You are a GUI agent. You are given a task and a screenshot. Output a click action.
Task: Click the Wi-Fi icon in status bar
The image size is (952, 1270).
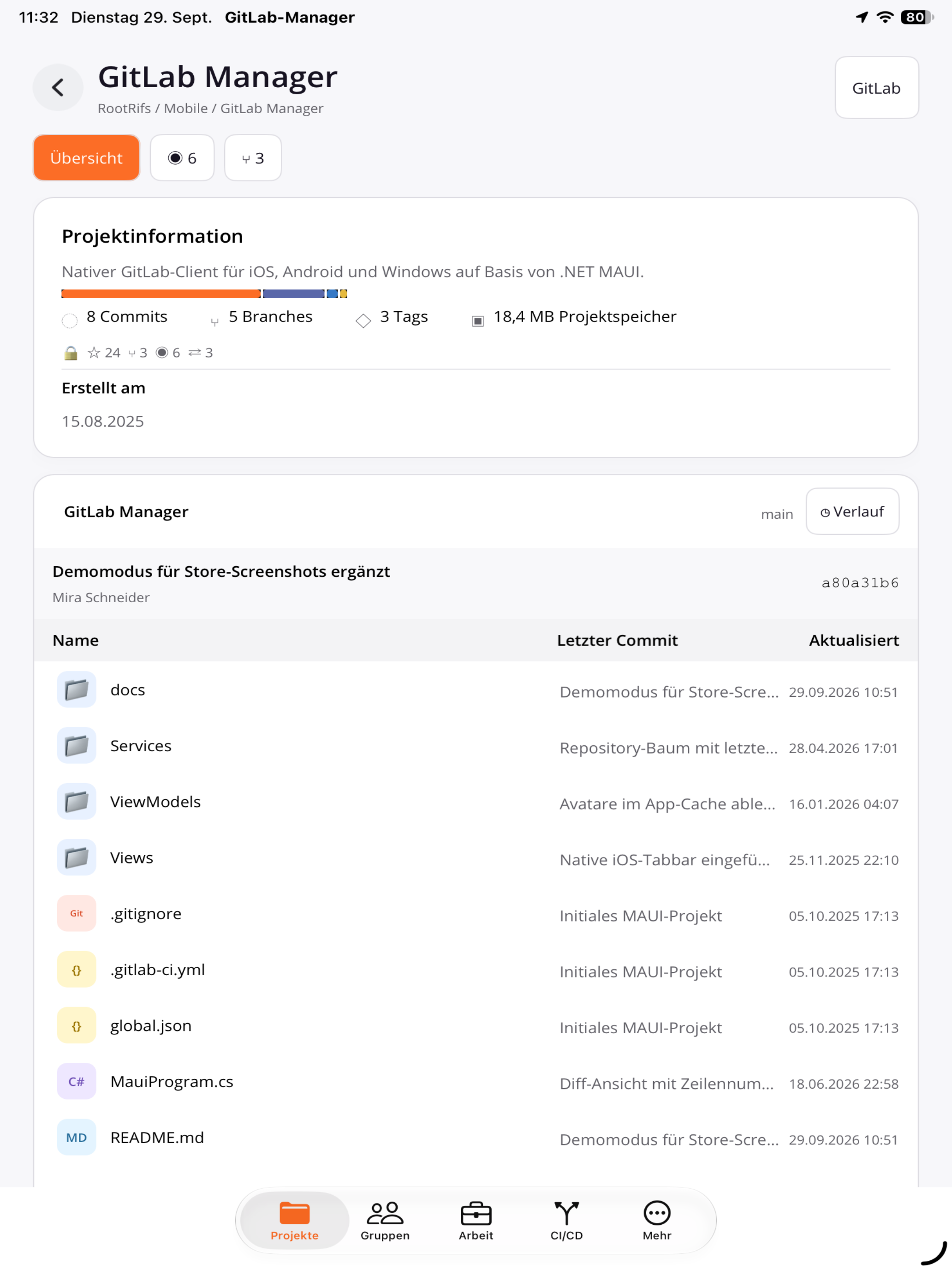coord(886,17)
